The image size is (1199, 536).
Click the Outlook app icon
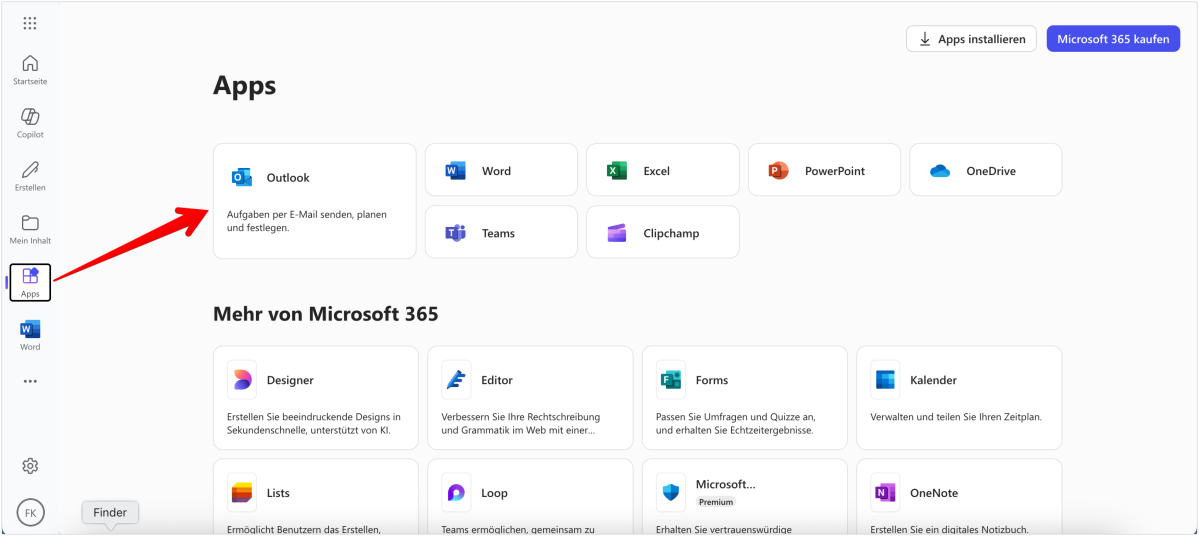click(242, 177)
